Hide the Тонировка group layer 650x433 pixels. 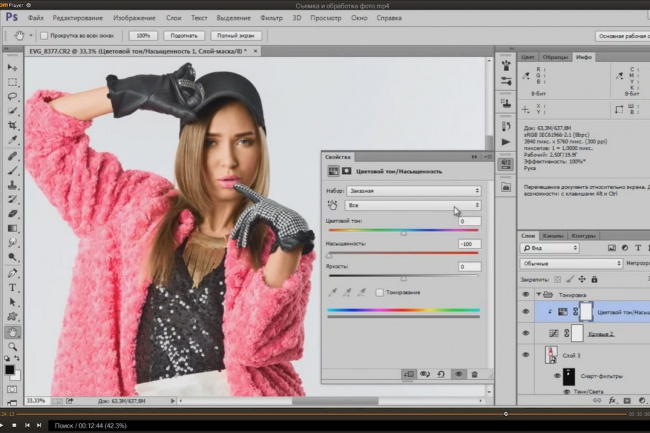[x=526, y=295]
